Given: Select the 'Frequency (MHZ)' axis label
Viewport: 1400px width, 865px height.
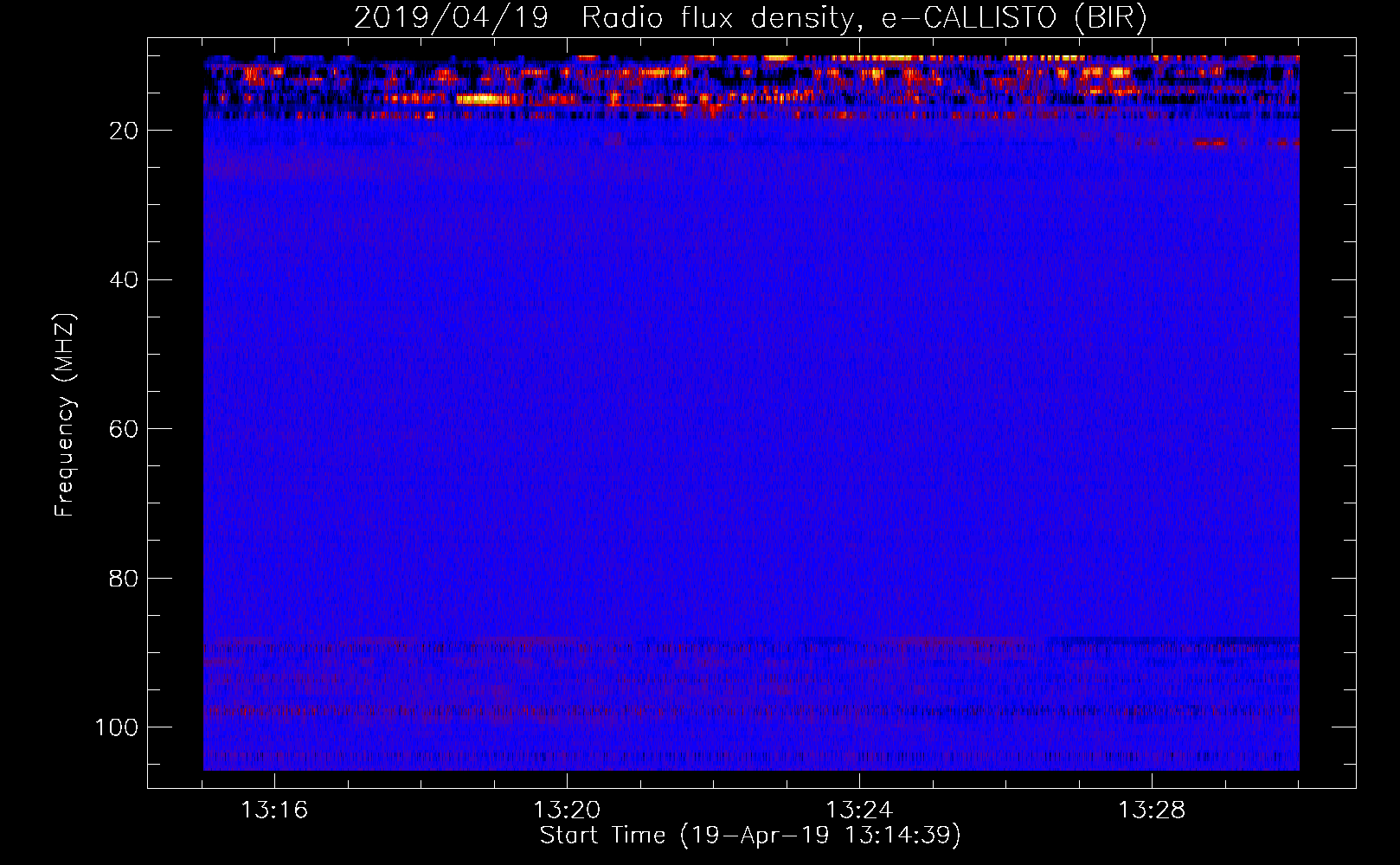Looking at the screenshot, I should (65, 415).
